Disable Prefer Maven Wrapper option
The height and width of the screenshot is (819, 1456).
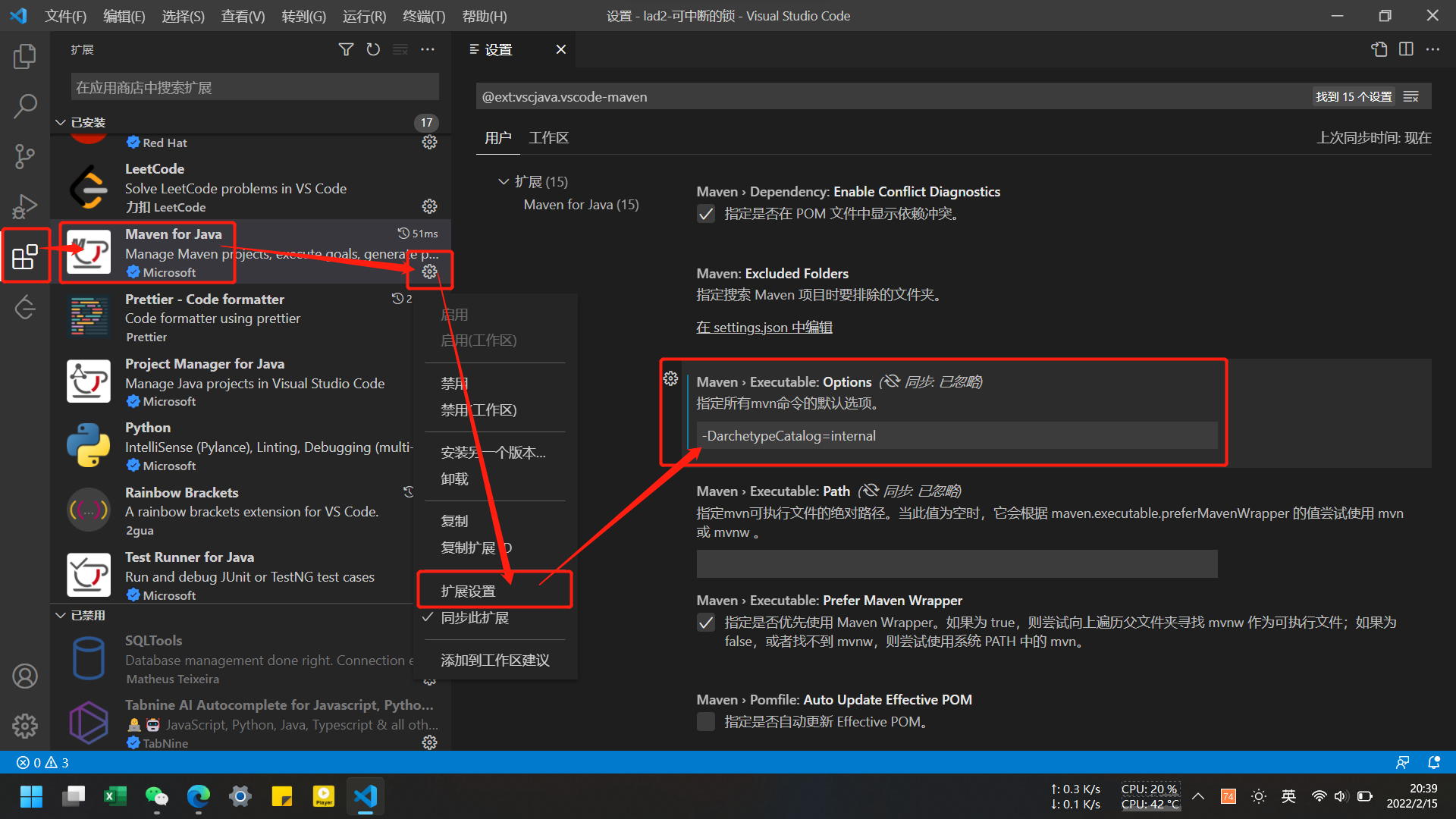706,623
